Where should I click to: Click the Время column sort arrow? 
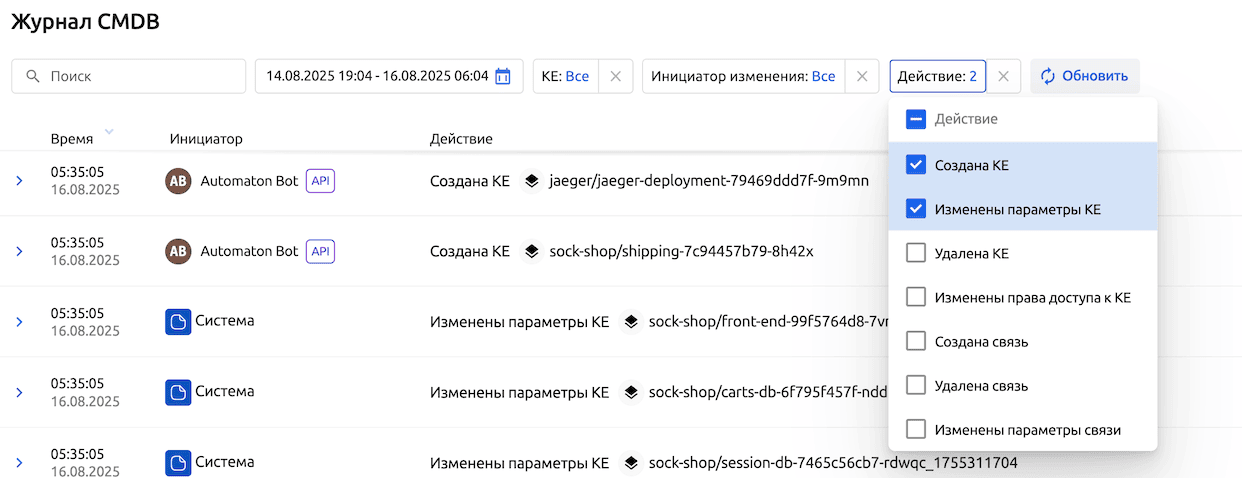click(x=108, y=133)
